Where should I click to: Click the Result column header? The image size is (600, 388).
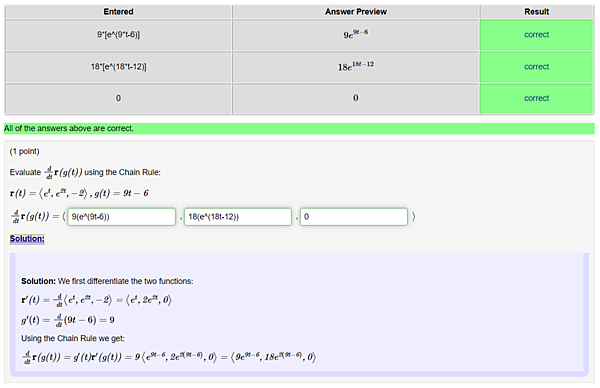536,12
